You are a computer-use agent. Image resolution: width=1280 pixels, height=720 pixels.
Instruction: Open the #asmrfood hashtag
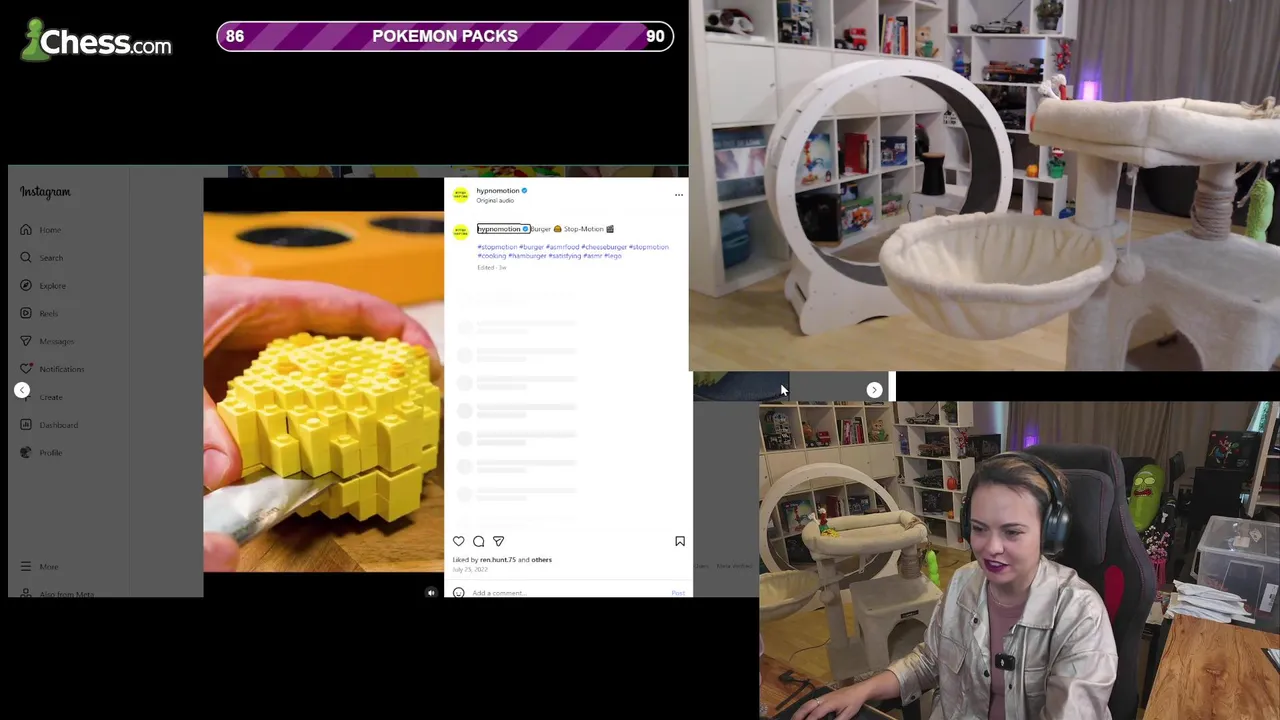(x=563, y=247)
